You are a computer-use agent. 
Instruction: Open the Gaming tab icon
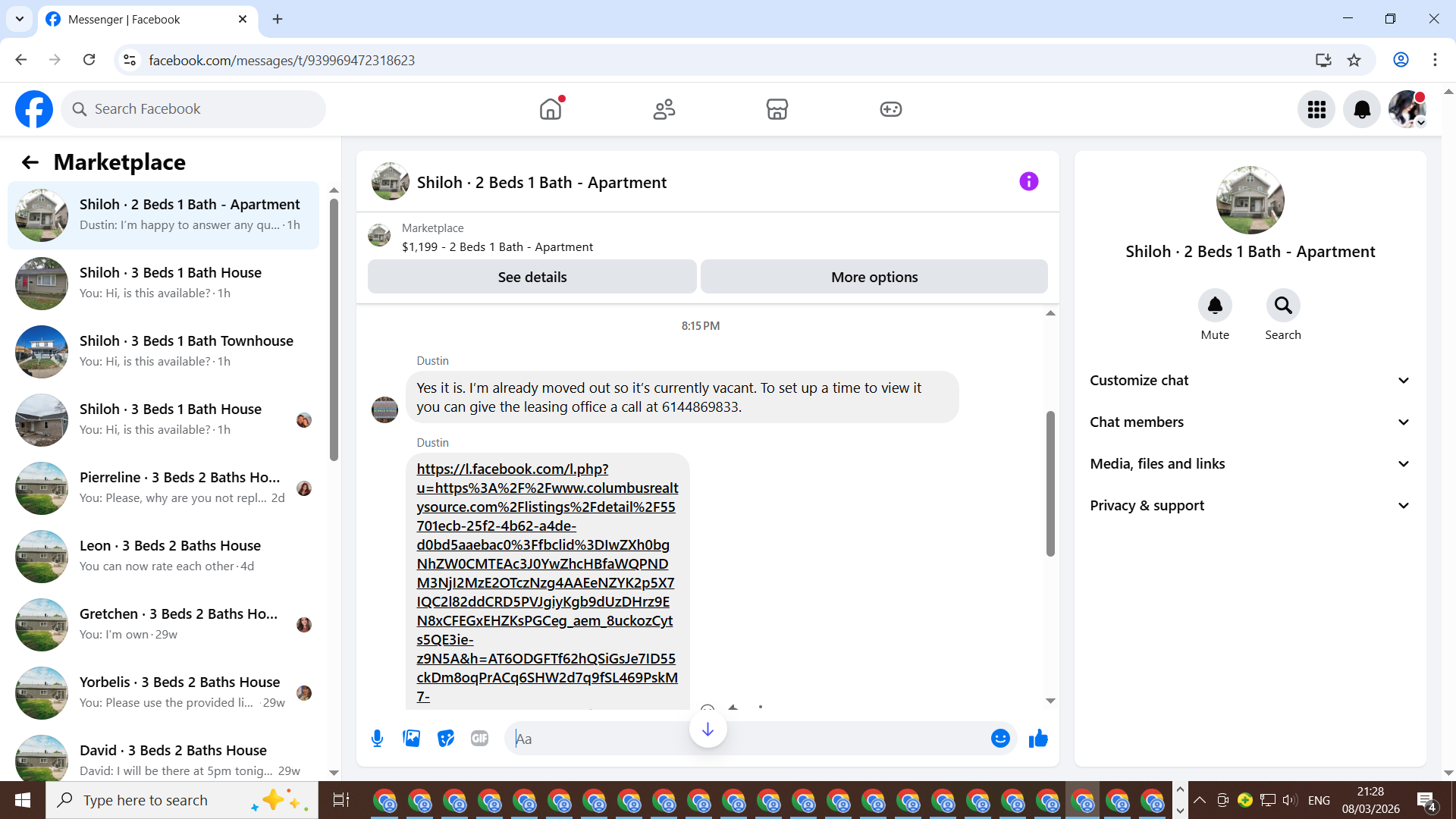pyautogui.click(x=890, y=109)
